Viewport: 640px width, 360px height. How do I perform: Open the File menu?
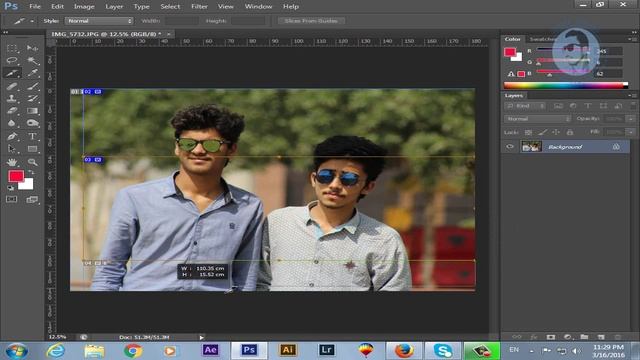(35, 7)
